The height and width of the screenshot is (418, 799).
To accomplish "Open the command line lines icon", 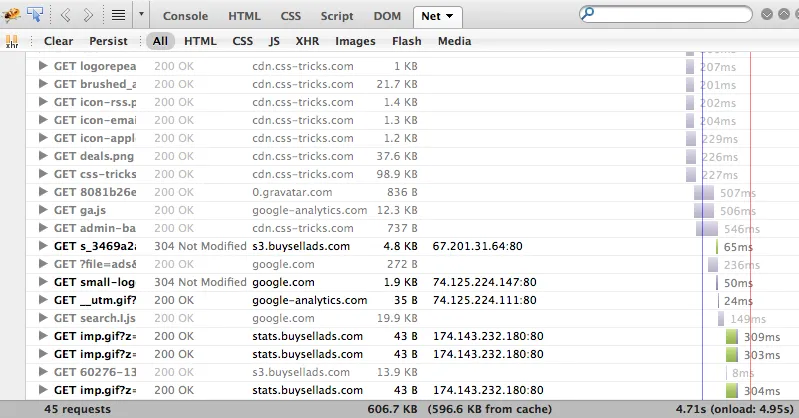I will coord(118,15).
